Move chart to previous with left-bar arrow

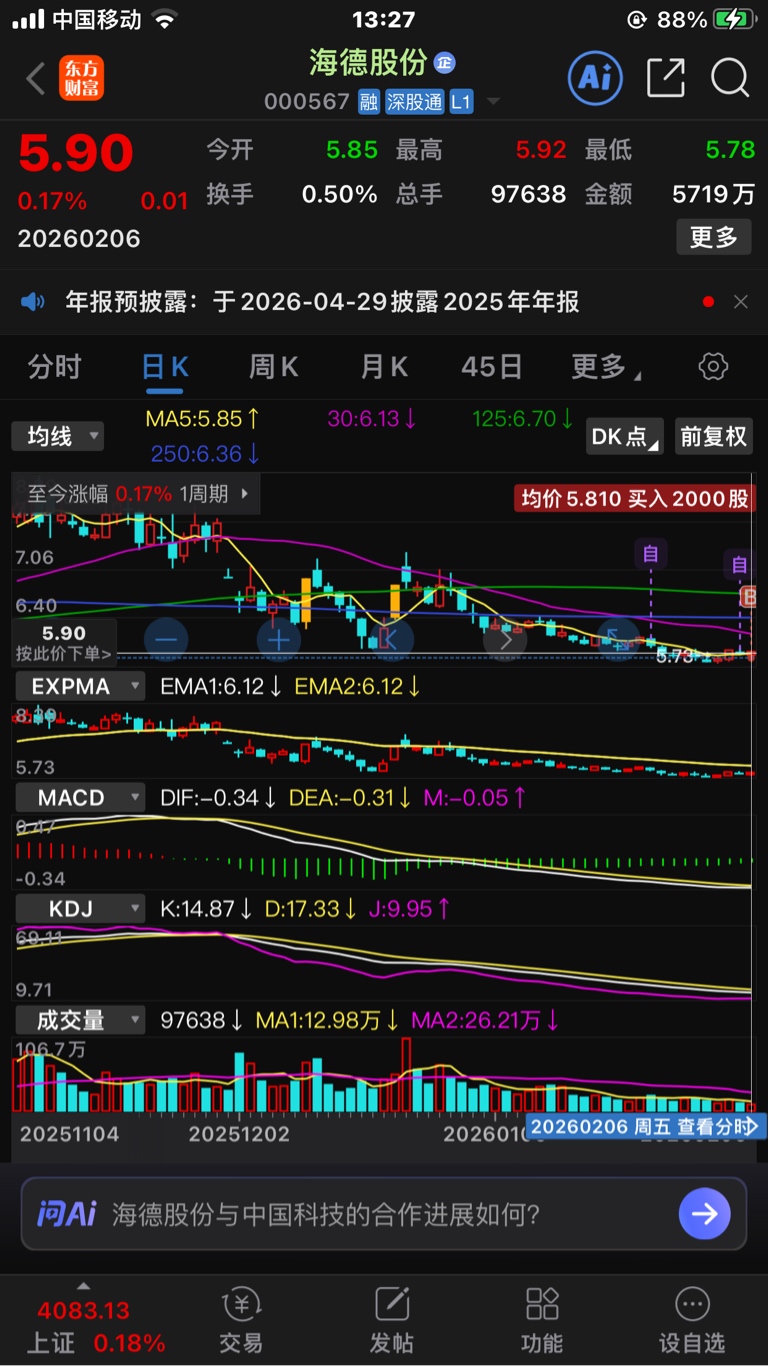[x=391, y=640]
